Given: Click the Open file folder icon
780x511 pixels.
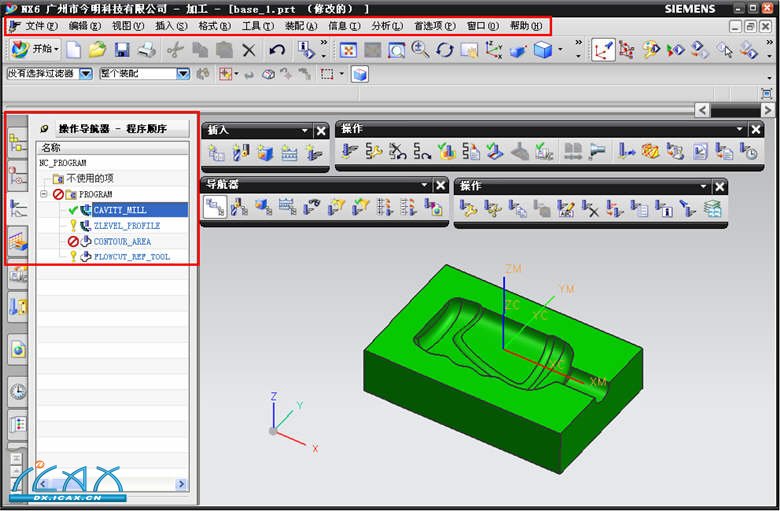Looking at the screenshot, I should [x=98, y=49].
